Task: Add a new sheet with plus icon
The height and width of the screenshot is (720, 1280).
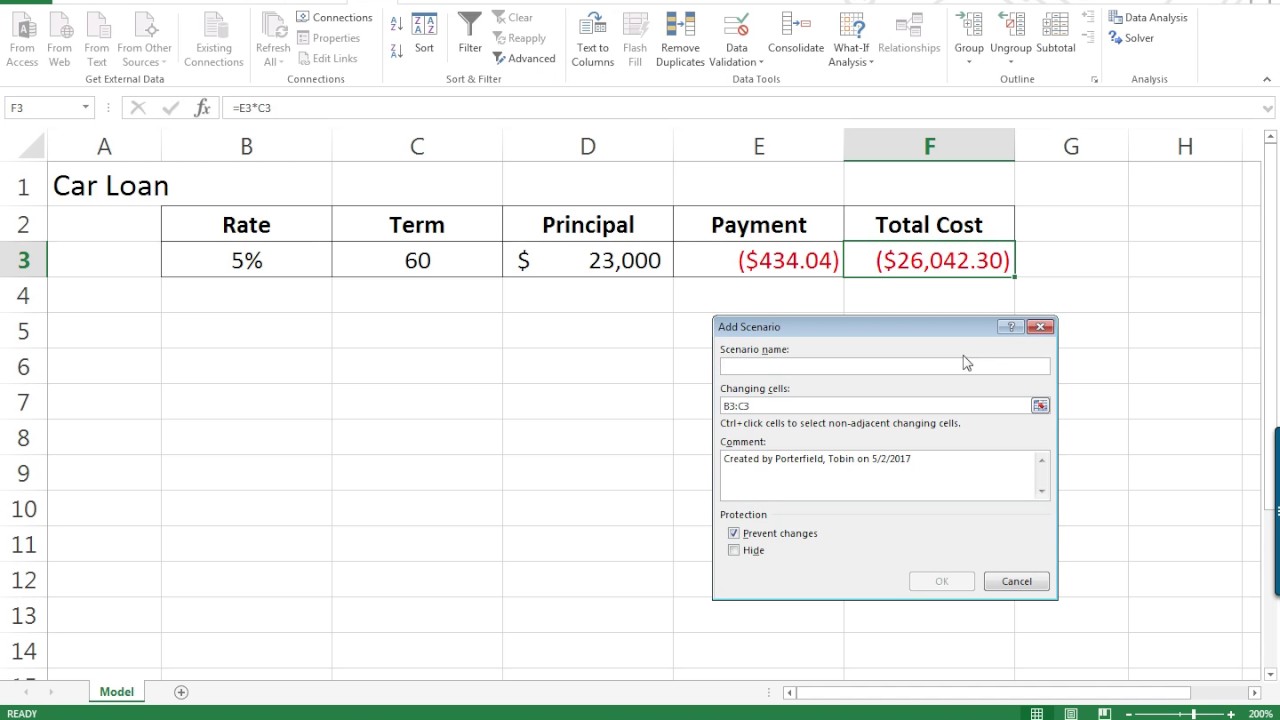Action: 181,692
